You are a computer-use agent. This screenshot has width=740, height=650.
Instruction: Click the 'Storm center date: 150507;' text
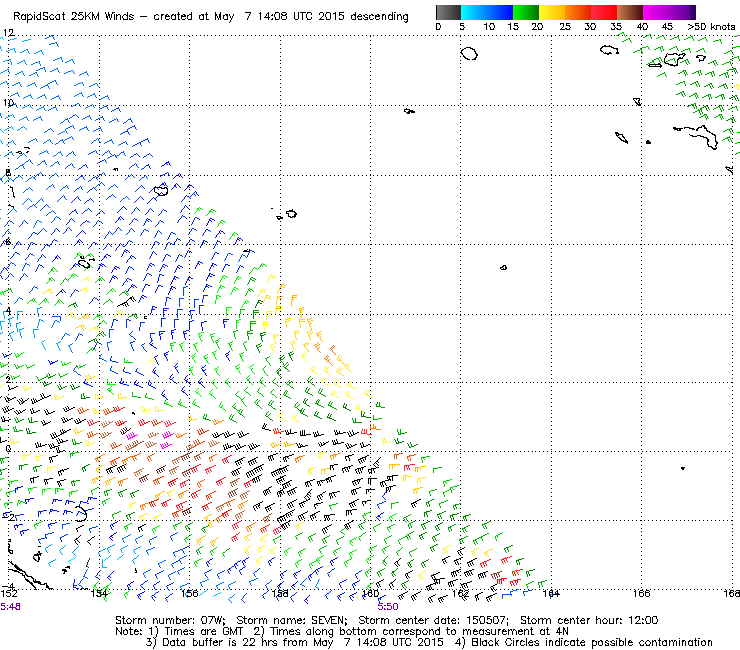click(433, 620)
